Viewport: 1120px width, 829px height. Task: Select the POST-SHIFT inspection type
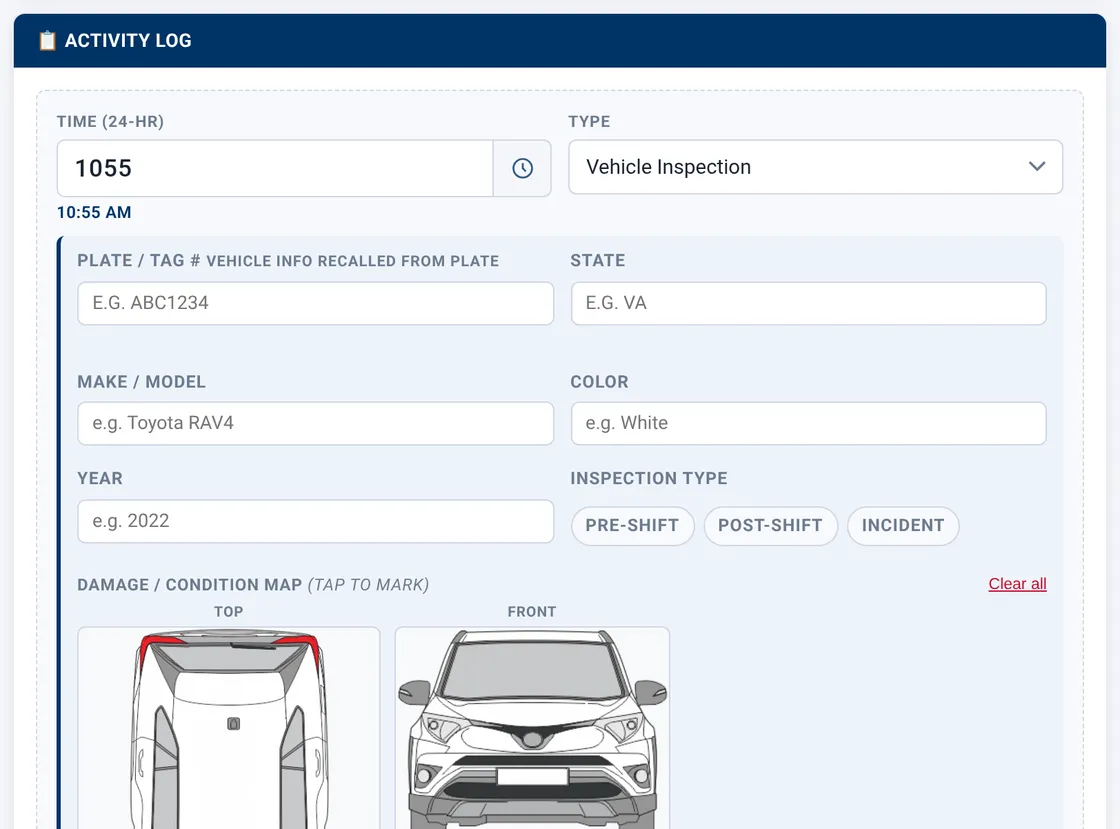coord(770,526)
